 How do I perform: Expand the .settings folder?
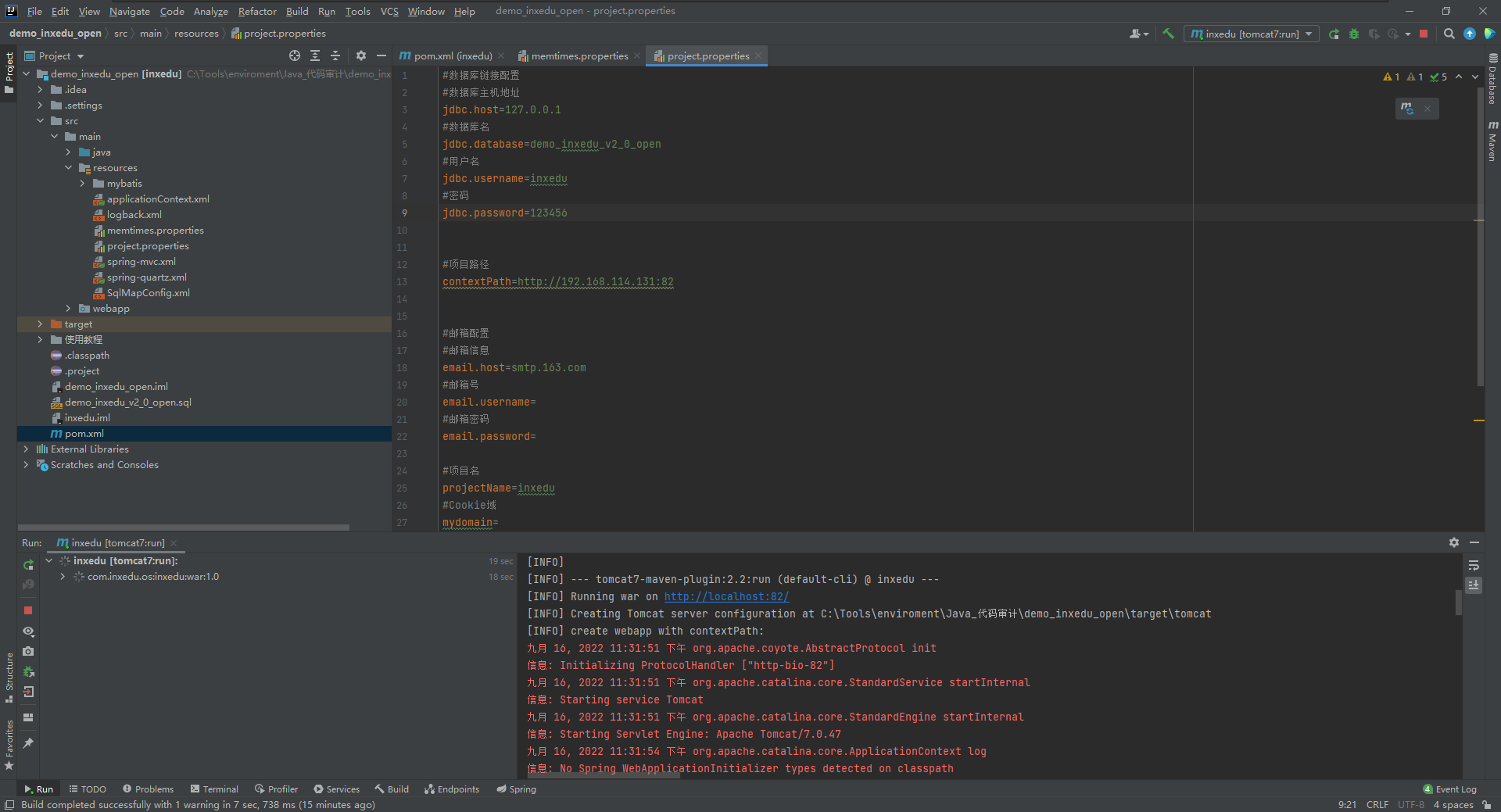click(40, 106)
